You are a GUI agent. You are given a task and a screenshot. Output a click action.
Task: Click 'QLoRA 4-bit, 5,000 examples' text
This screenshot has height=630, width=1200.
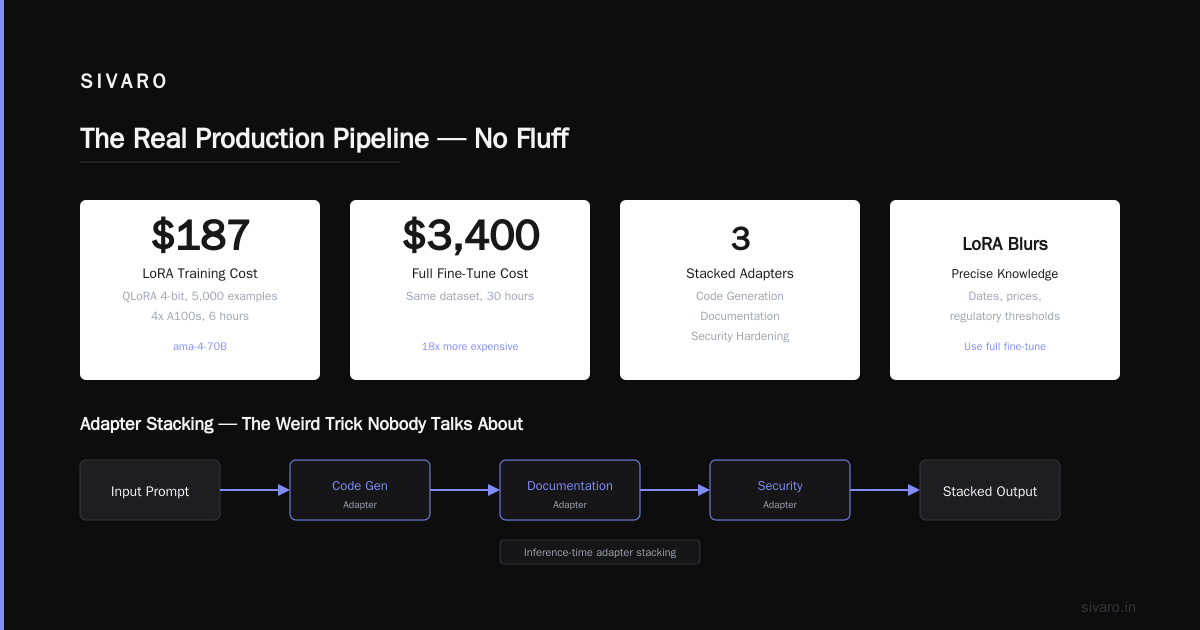coord(200,296)
